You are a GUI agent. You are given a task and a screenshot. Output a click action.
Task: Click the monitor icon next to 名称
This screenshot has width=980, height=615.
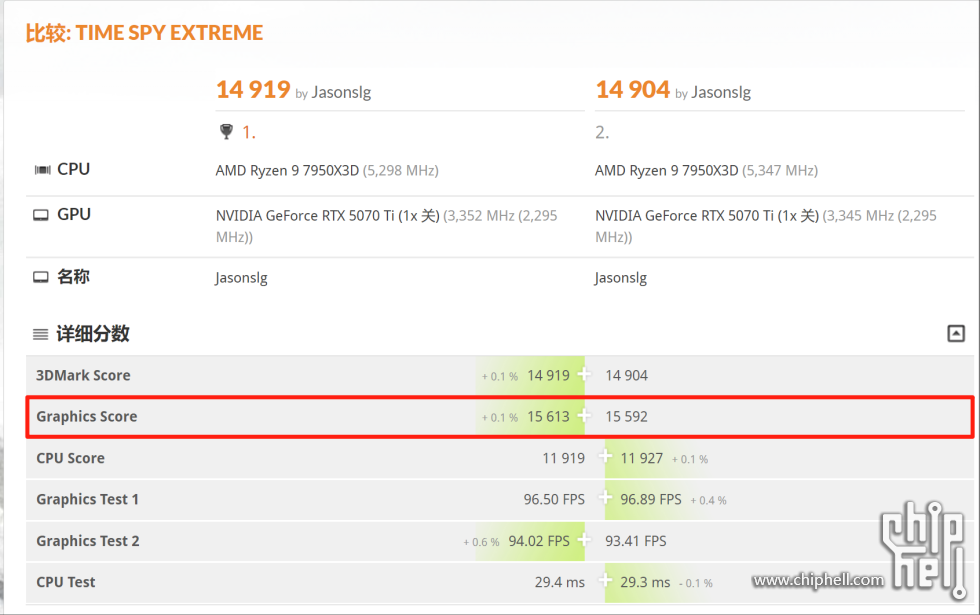click(41, 277)
